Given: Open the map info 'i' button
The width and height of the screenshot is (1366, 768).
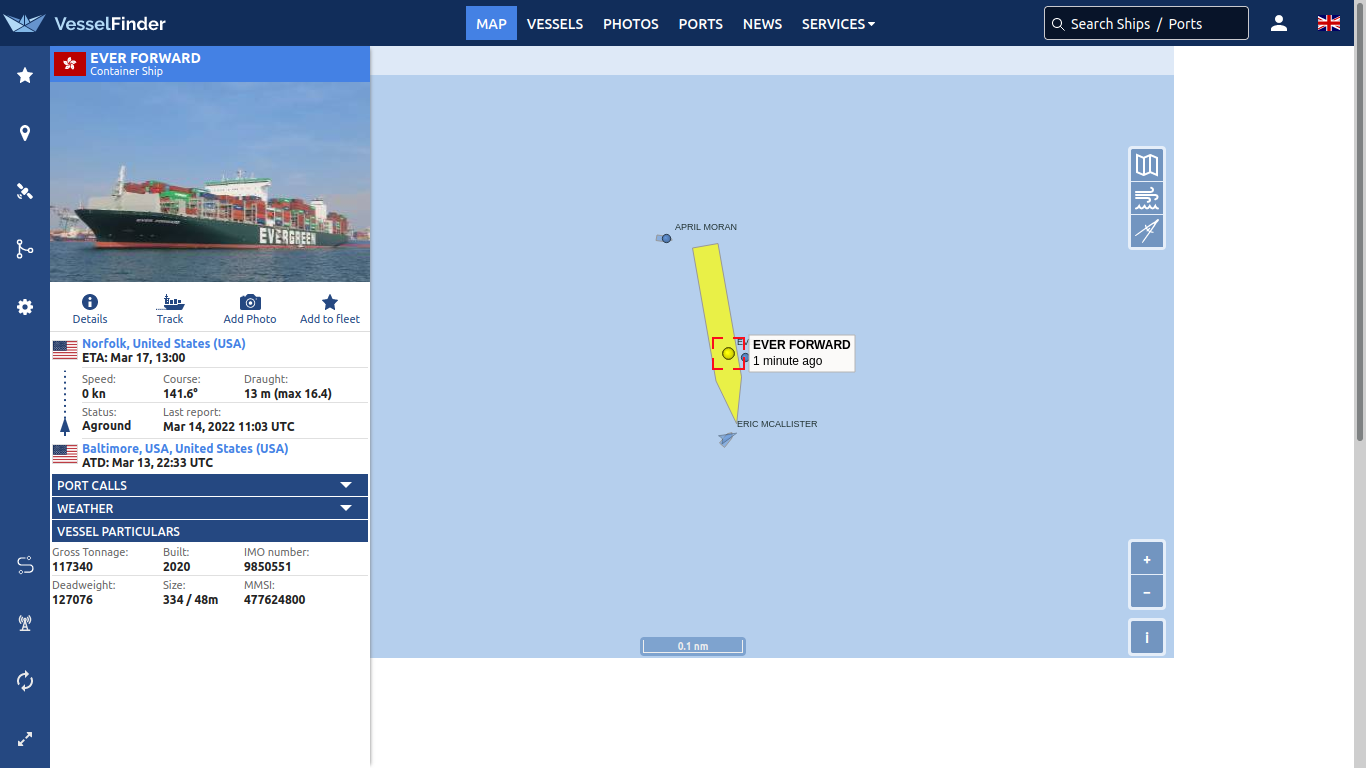Looking at the screenshot, I should (x=1147, y=637).
